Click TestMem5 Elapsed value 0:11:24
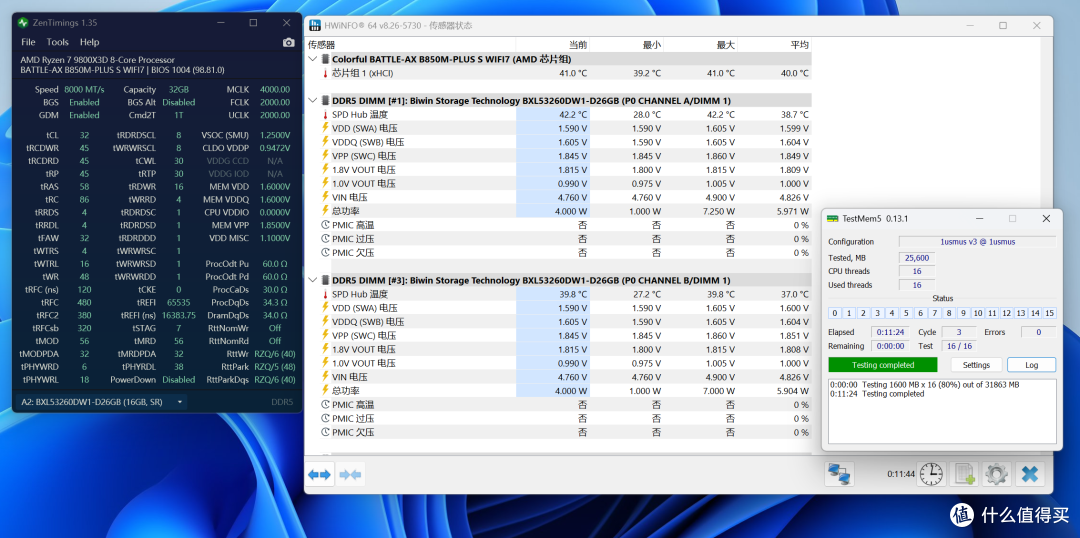This screenshot has width=1080, height=538. point(890,332)
